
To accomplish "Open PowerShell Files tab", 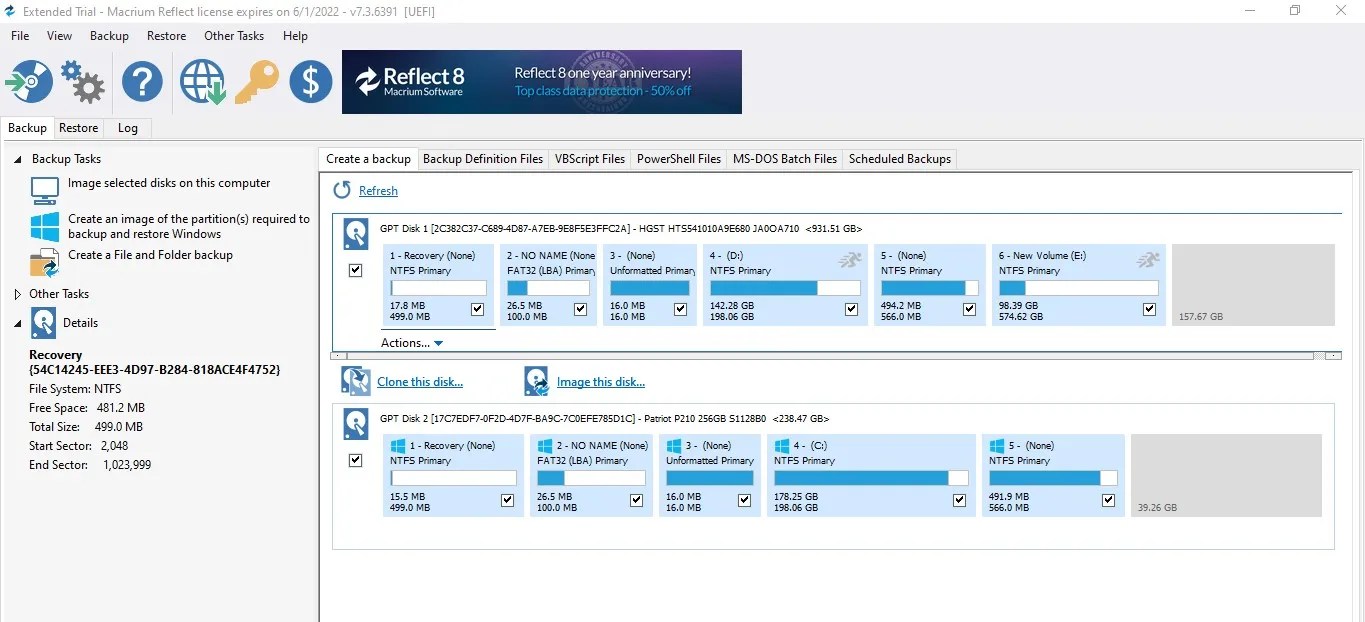I will point(679,159).
